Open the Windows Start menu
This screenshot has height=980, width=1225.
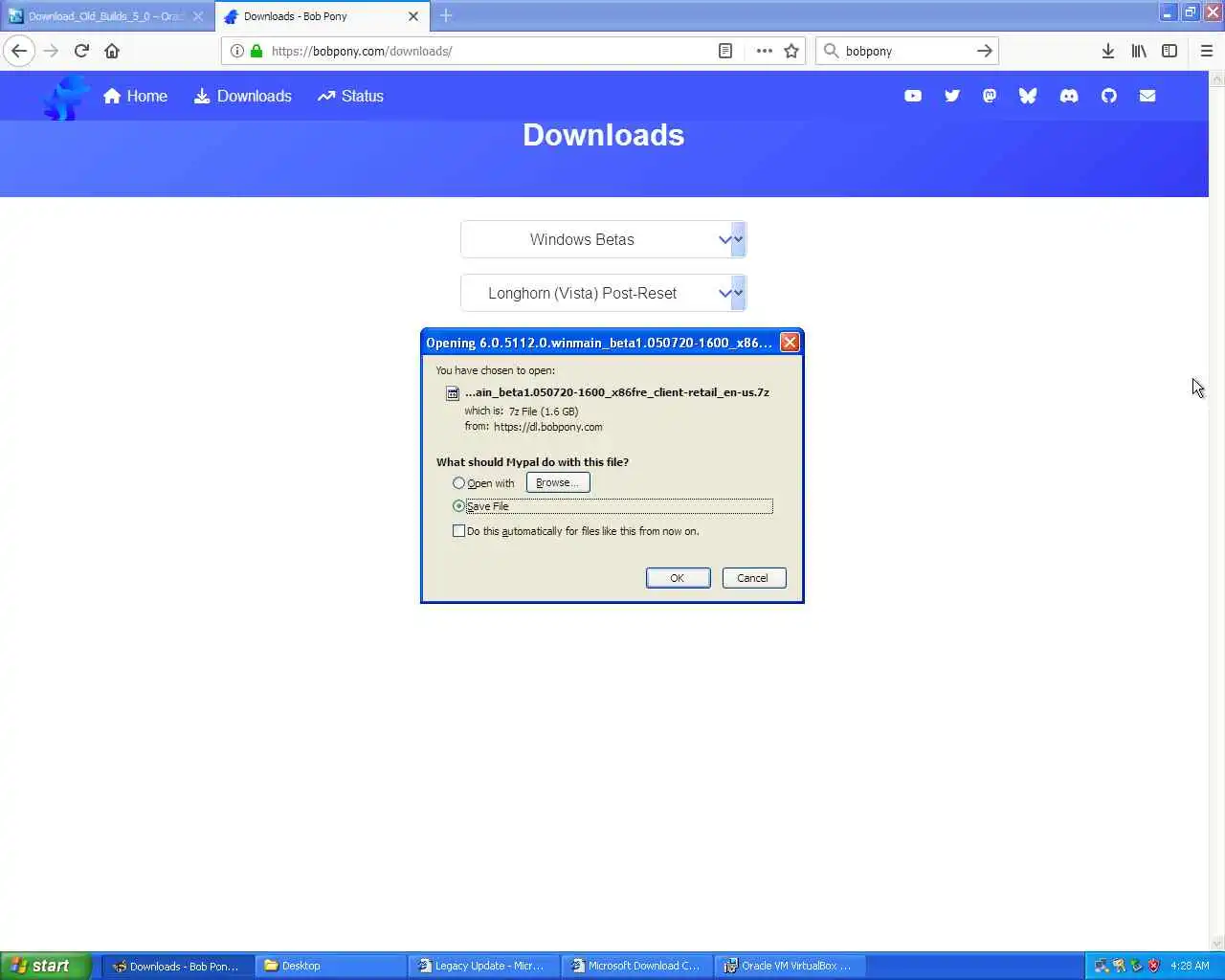pos(46,966)
